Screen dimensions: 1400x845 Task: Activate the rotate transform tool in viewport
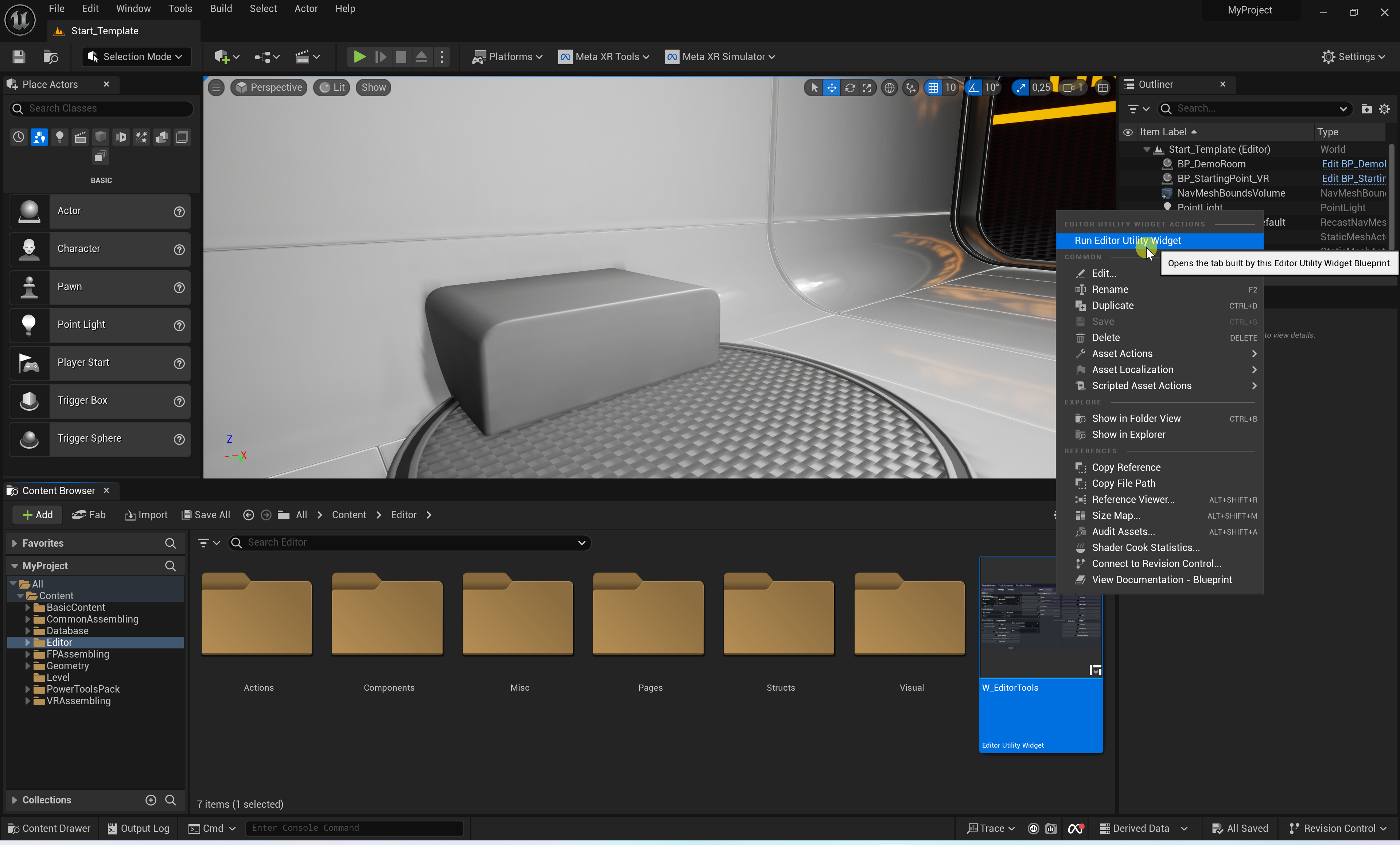[x=849, y=88]
